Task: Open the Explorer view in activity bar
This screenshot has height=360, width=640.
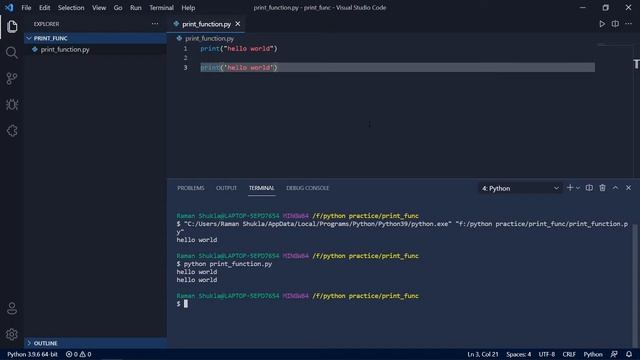Action: (x=12, y=27)
